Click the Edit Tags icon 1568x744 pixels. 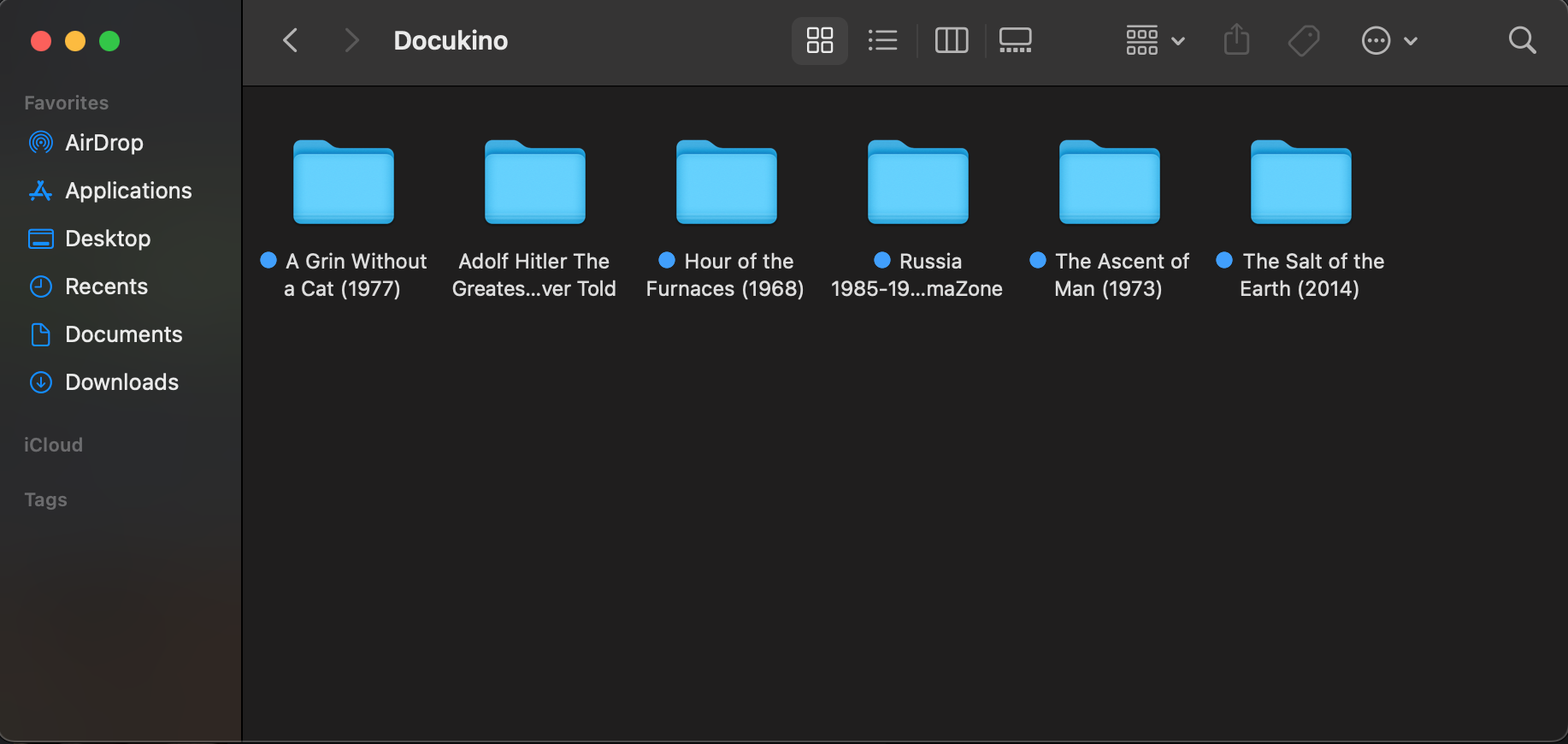(x=1304, y=40)
